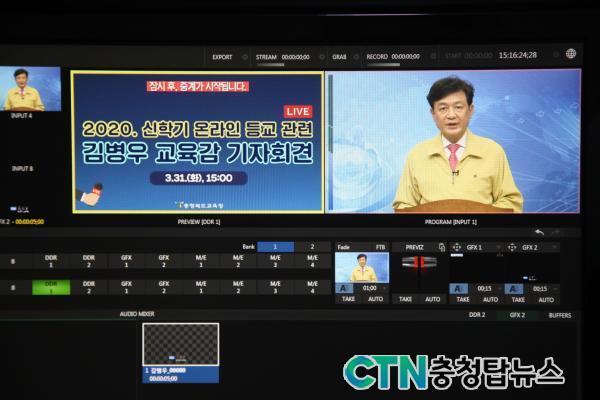Select the 김병우_00000 clip thumbnail
This screenshot has height=400, width=600.
(x=180, y=345)
